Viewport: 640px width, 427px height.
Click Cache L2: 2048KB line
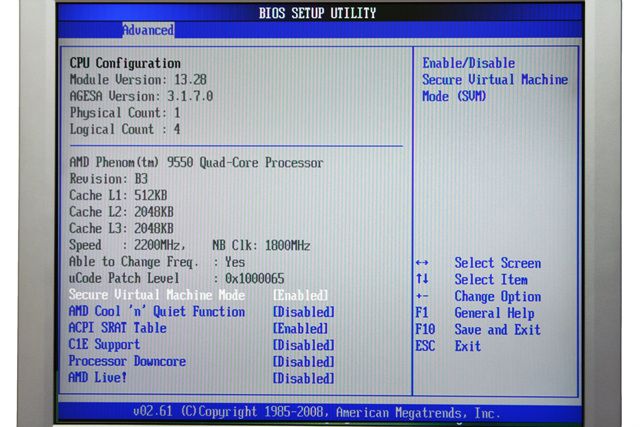point(122,212)
